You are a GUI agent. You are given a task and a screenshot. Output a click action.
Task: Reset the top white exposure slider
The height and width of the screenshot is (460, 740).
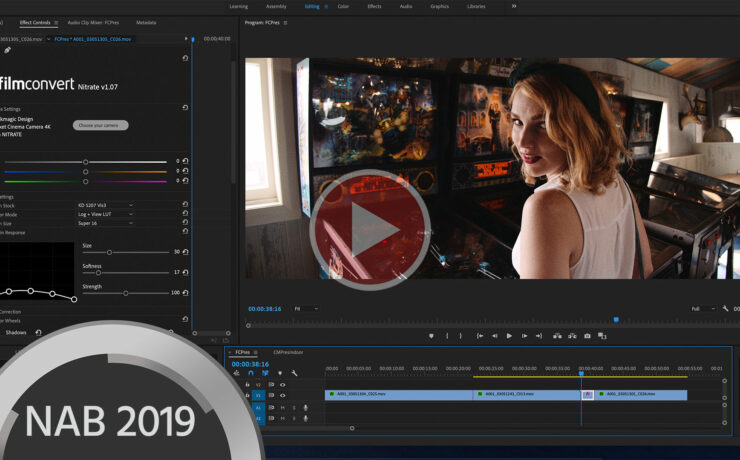[x=185, y=161]
